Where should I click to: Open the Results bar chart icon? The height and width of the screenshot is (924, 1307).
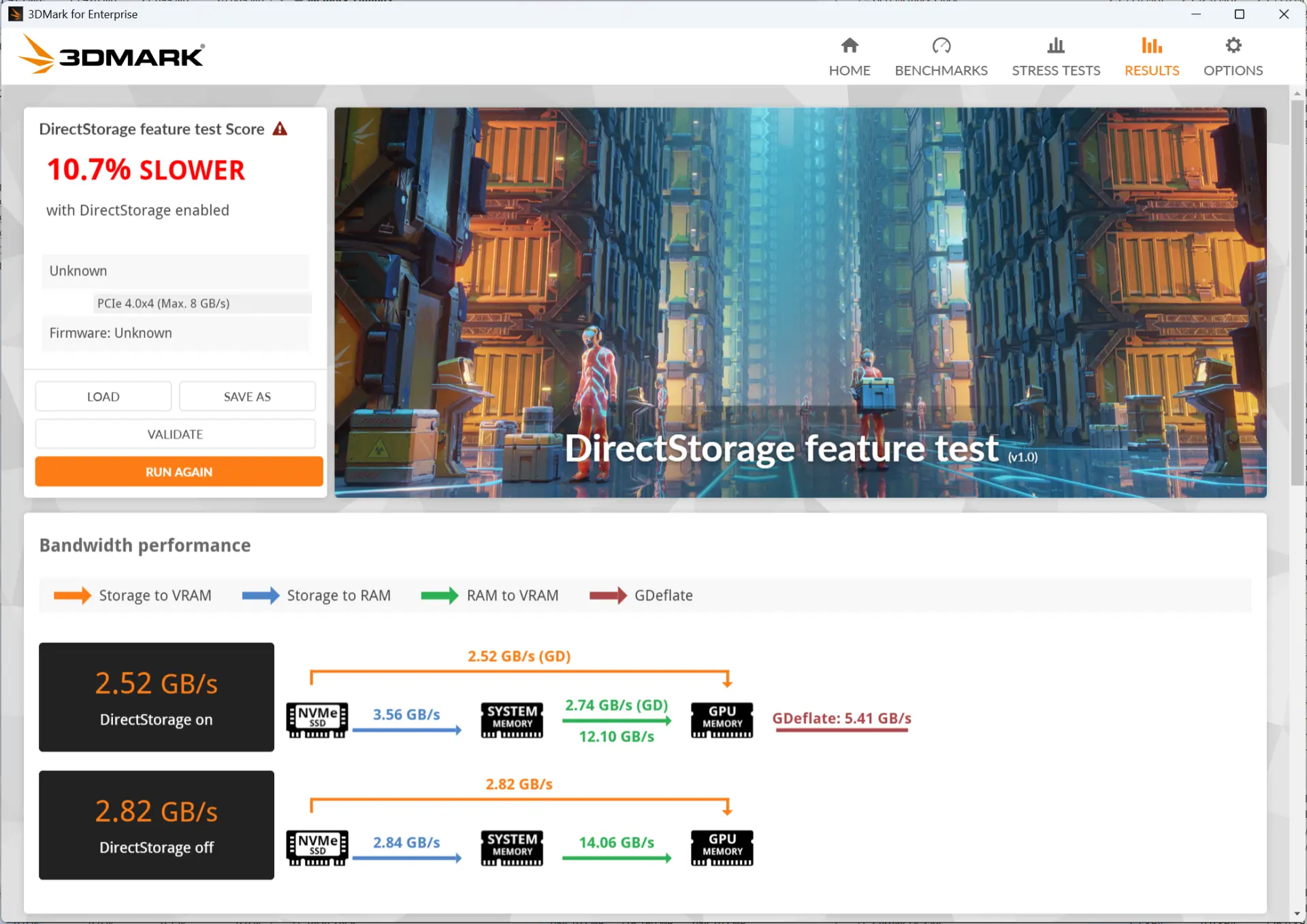(x=1152, y=46)
